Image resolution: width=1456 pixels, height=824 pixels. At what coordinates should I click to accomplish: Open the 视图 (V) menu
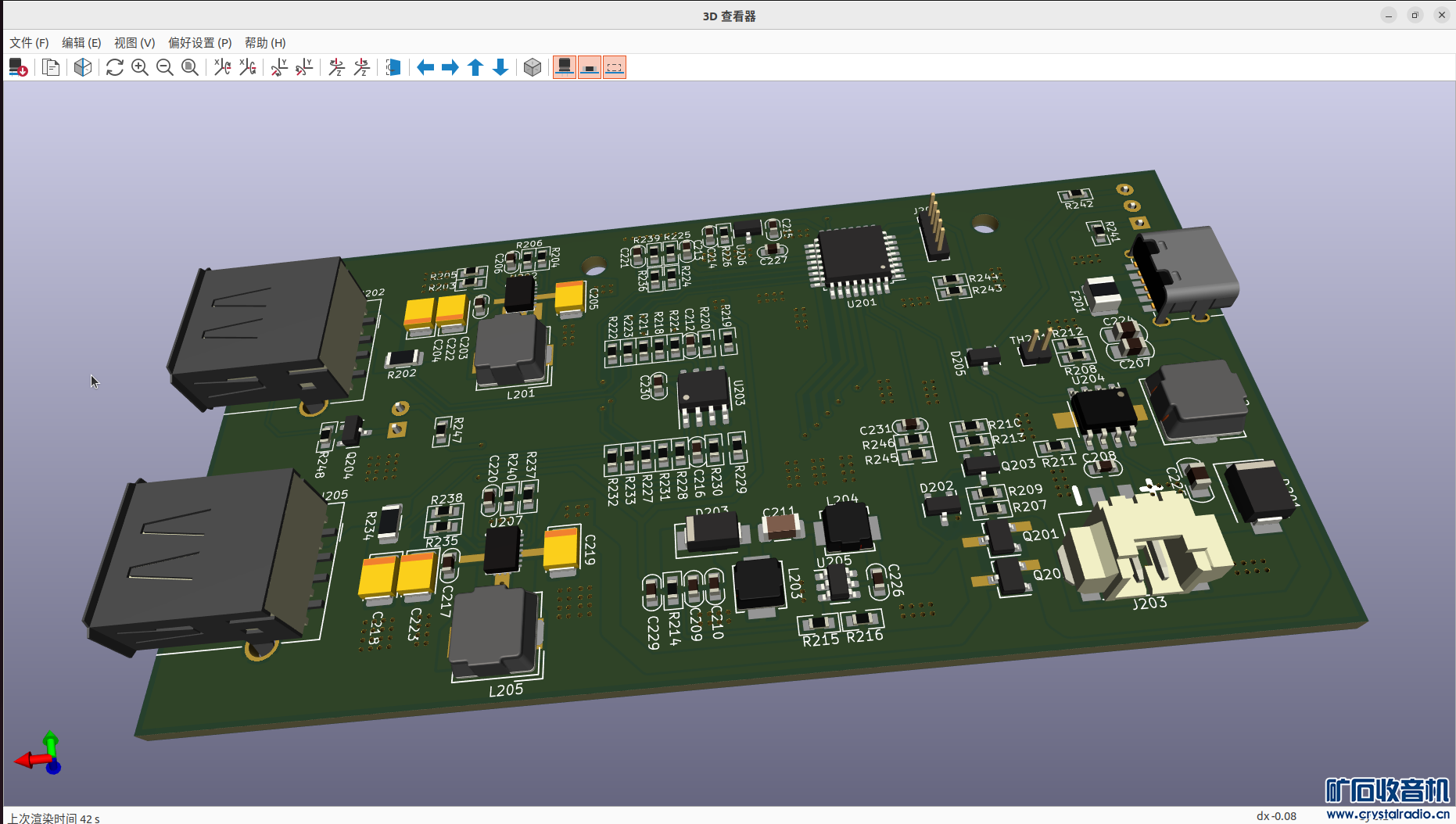(134, 42)
